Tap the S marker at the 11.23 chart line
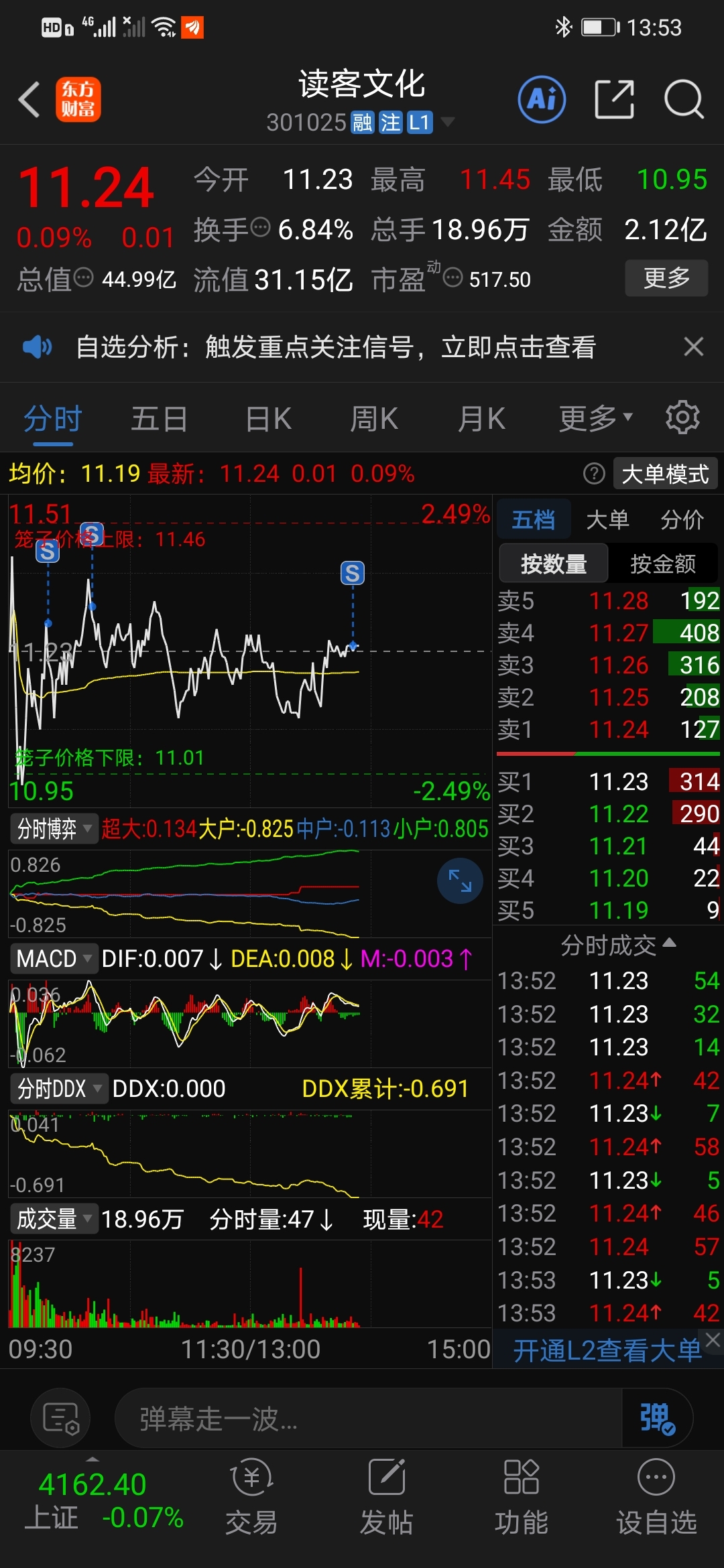724x1568 pixels. (353, 574)
